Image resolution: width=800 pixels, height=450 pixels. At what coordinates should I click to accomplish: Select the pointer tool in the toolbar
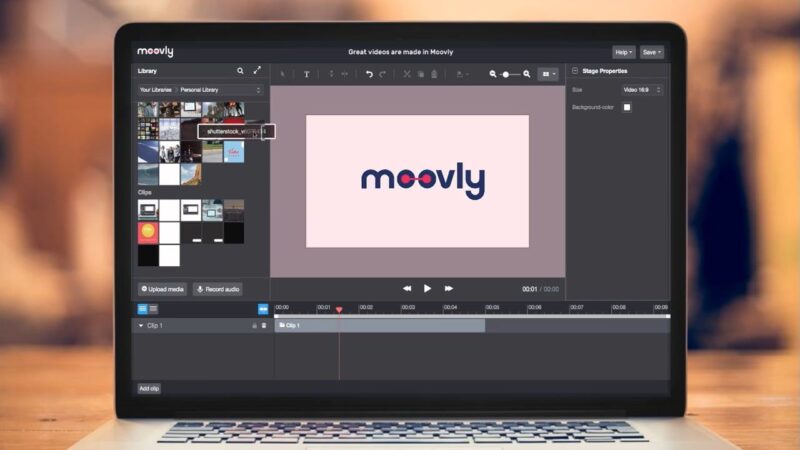(x=282, y=74)
